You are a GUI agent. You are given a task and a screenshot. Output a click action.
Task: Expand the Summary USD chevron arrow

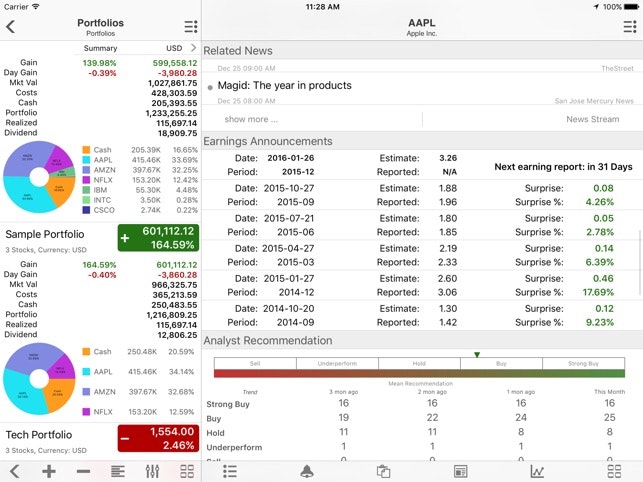coord(193,47)
